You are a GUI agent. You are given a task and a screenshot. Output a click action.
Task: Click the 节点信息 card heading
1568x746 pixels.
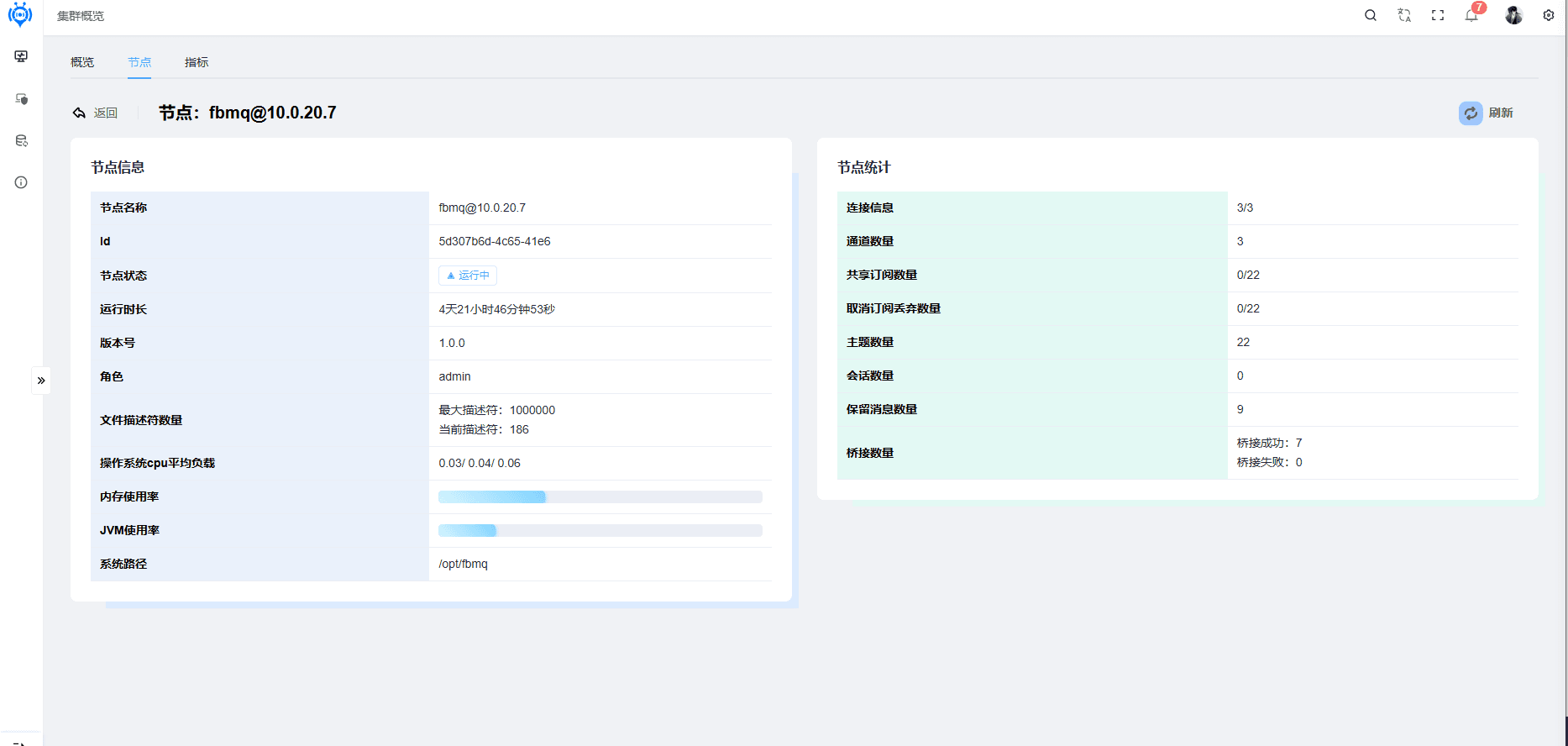pyautogui.click(x=118, y=167)
